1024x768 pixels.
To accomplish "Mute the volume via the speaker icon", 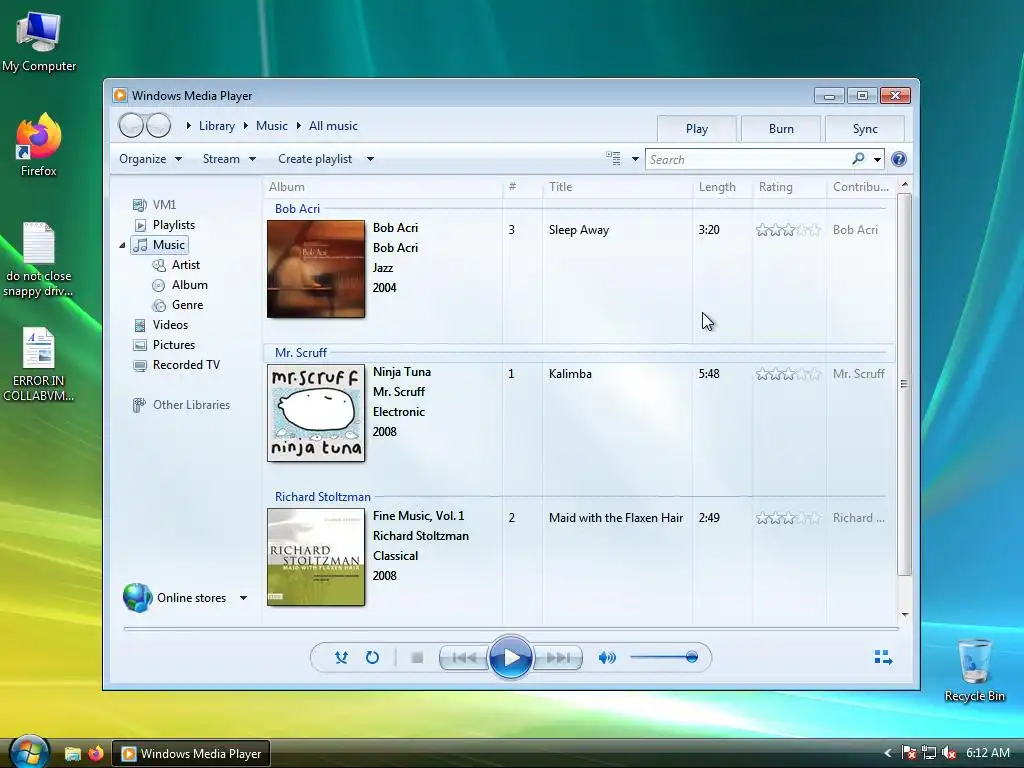I will pos(607,658).
